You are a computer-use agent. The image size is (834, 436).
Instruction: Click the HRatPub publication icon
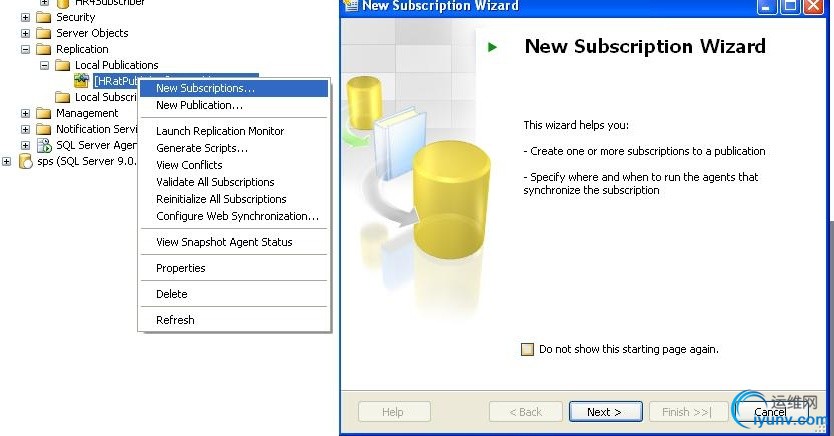(x=81, y=81)
